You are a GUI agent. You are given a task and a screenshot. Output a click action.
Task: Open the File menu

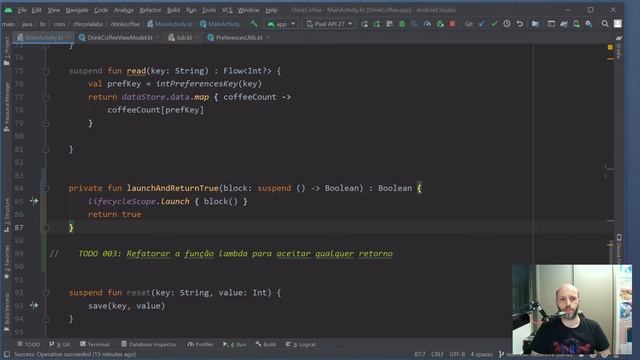click(22, 10)
